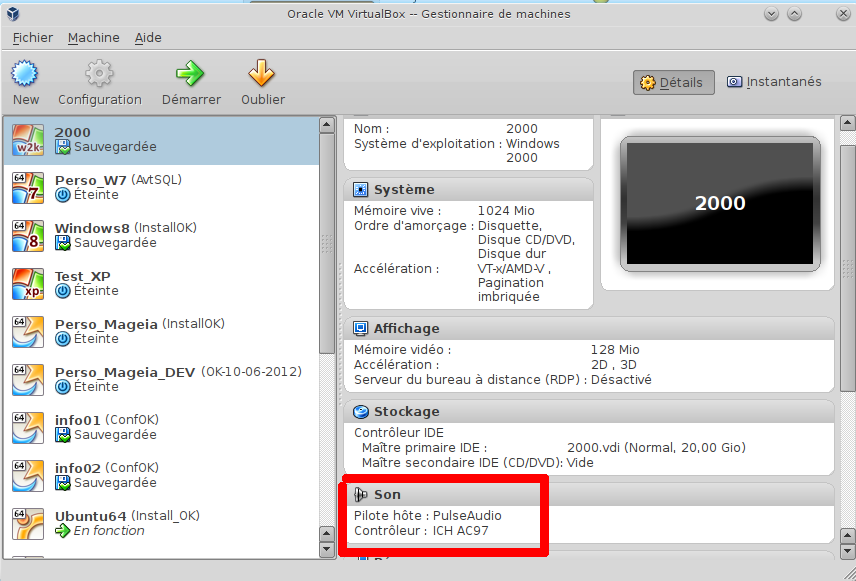Click the Stockage section disk icon

click(x=360, y=411)
